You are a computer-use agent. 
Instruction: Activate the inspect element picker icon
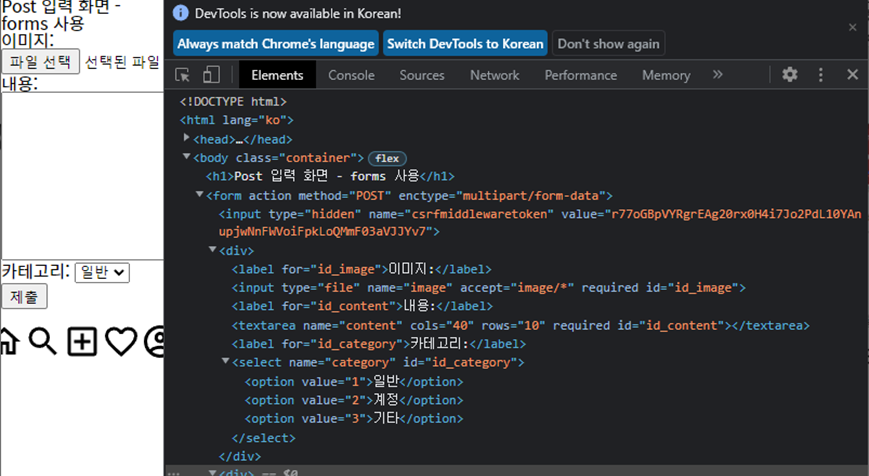pyautogui.click(x=182, y=75)
